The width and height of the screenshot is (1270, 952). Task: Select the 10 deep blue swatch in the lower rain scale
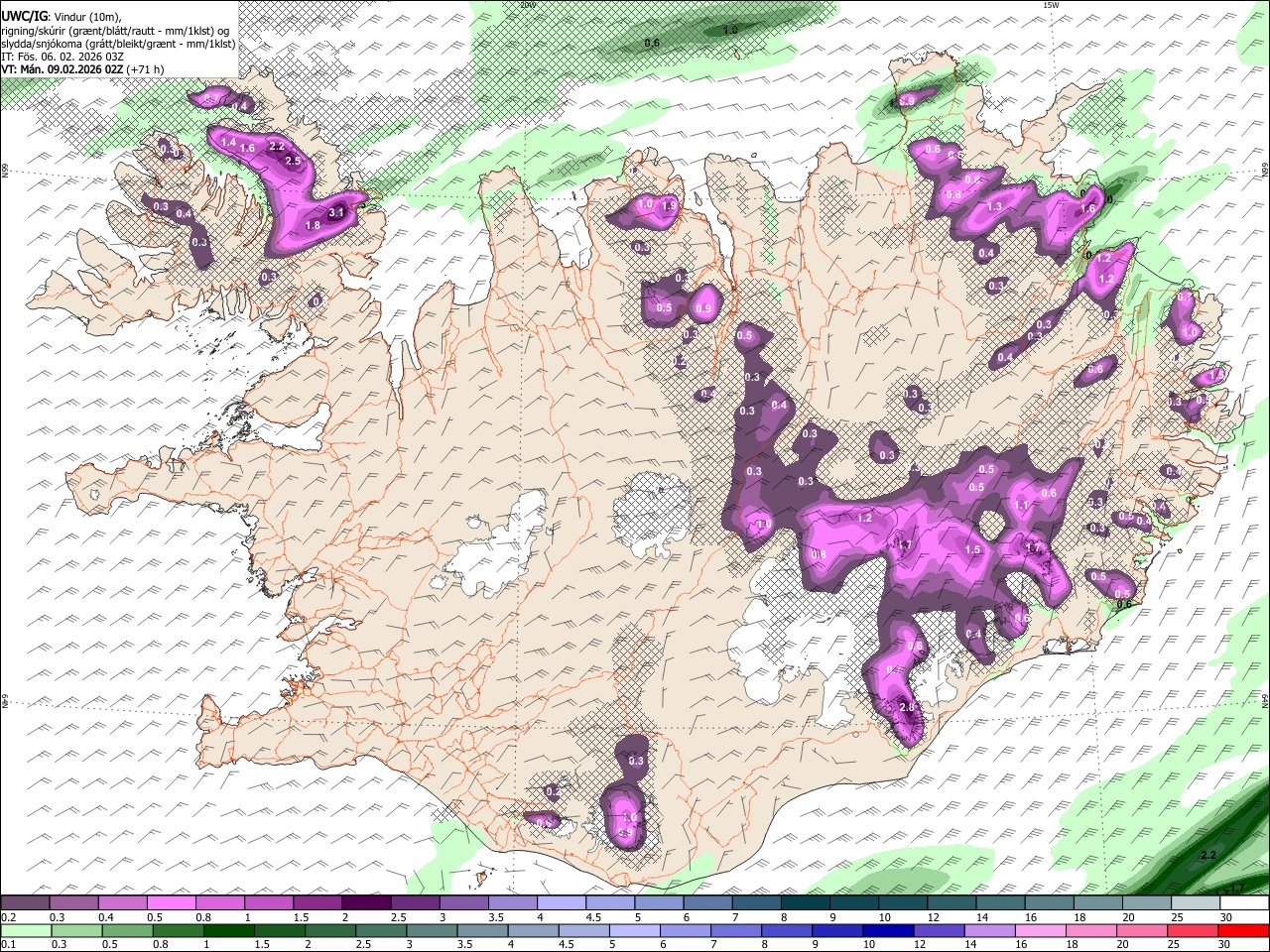click(888, 931)
